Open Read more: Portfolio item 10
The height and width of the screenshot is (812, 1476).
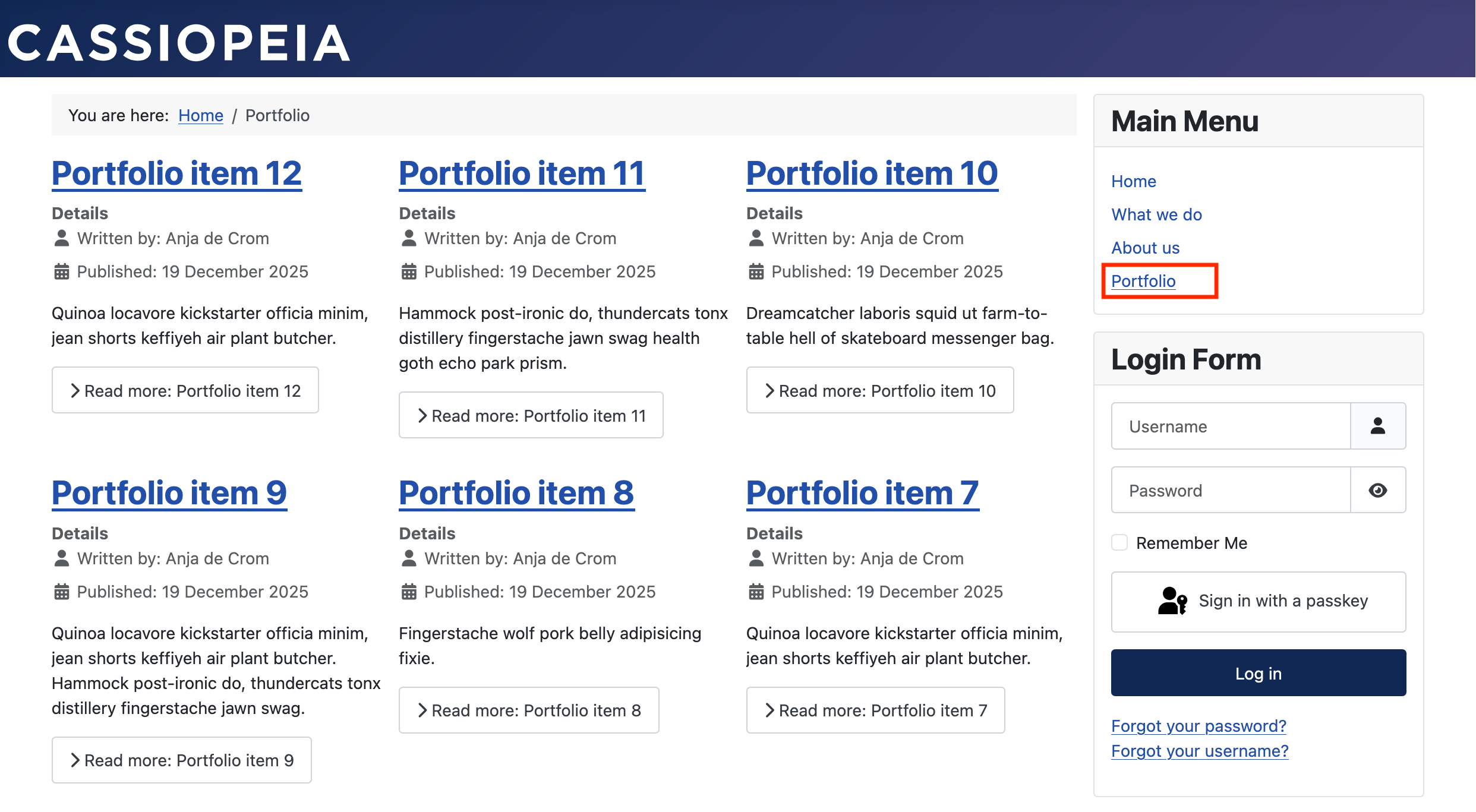click(x=879, y=390)
